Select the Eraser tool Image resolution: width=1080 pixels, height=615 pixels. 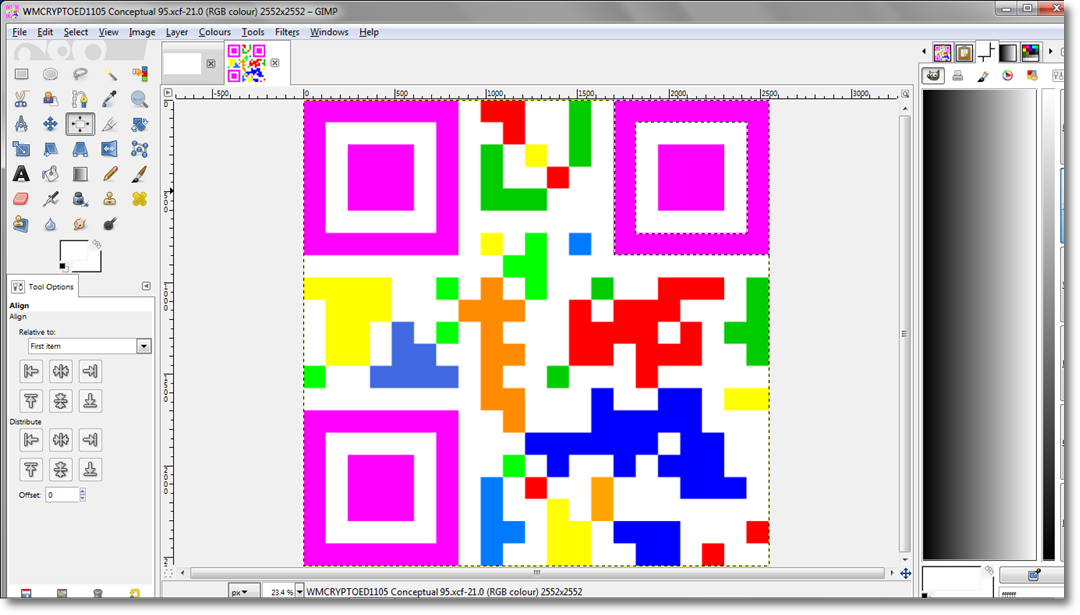pos(21,199)
